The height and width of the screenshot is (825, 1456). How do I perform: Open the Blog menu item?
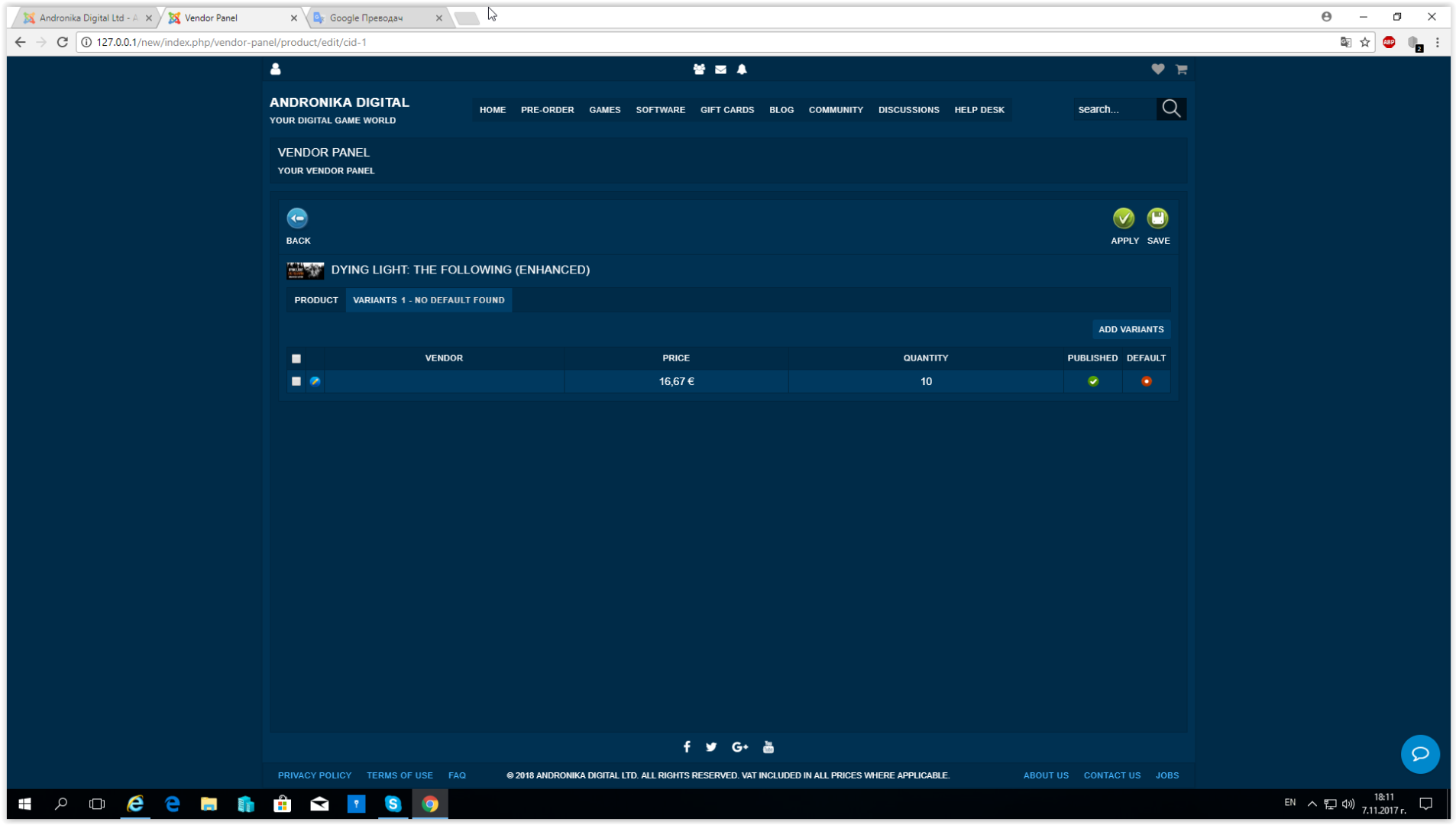[781, 110]
